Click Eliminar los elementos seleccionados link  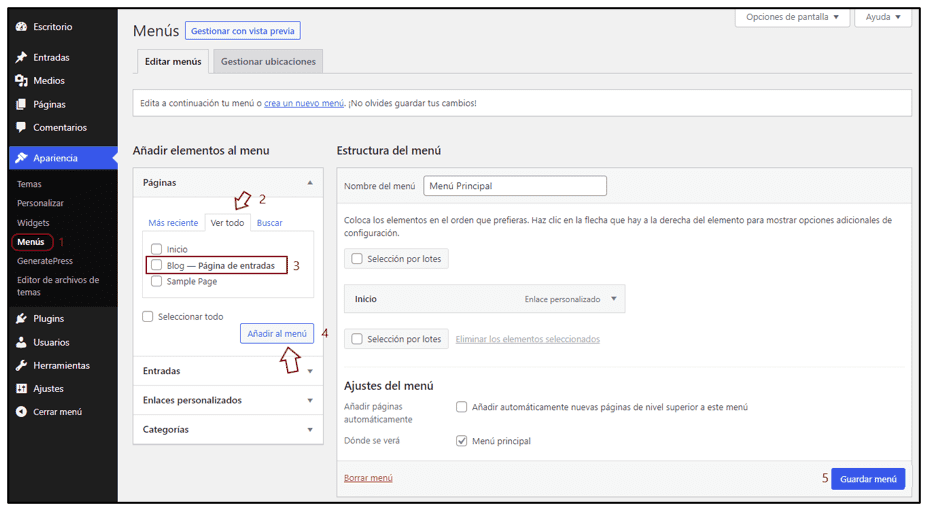pos(527,339)
